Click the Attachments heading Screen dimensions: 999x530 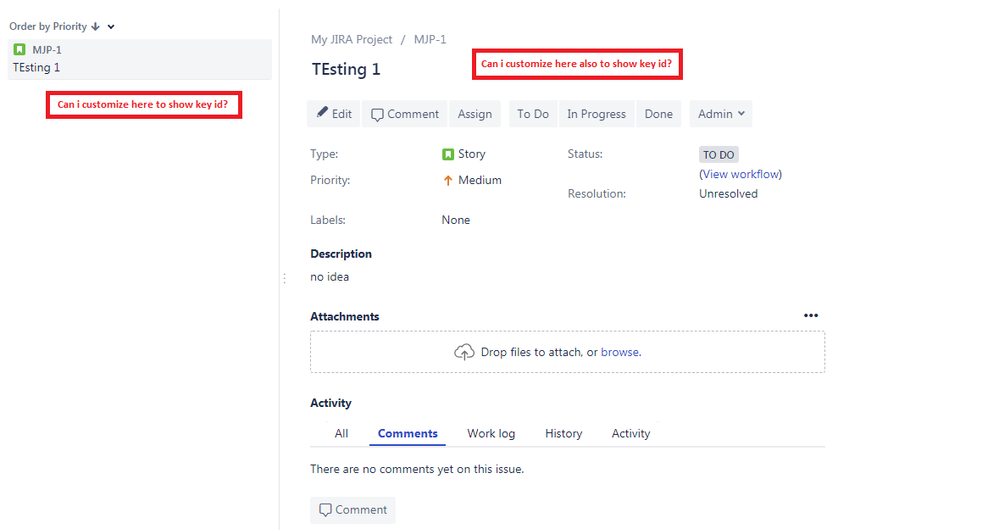pos(345,316)
